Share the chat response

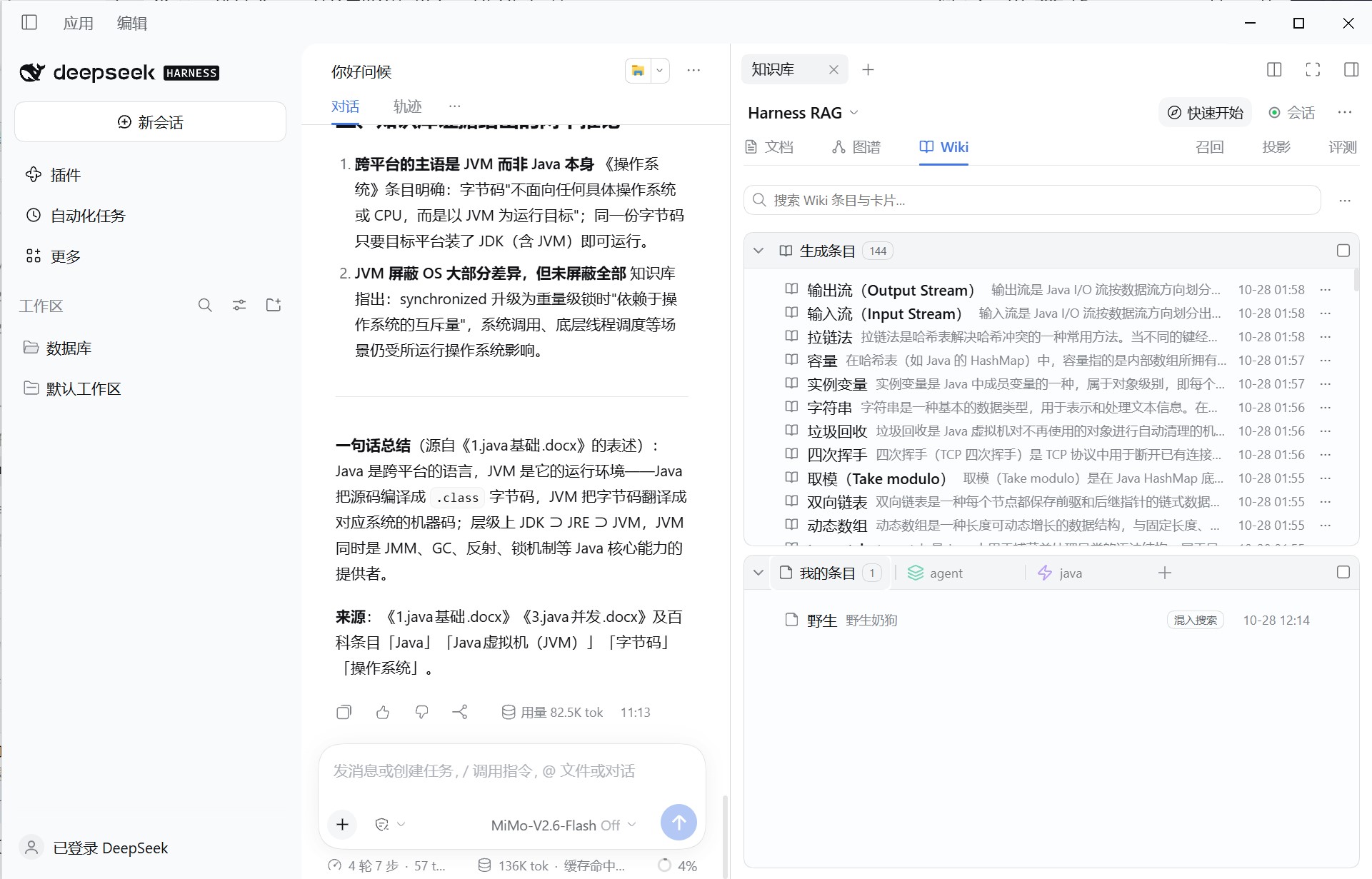point(460,712)
